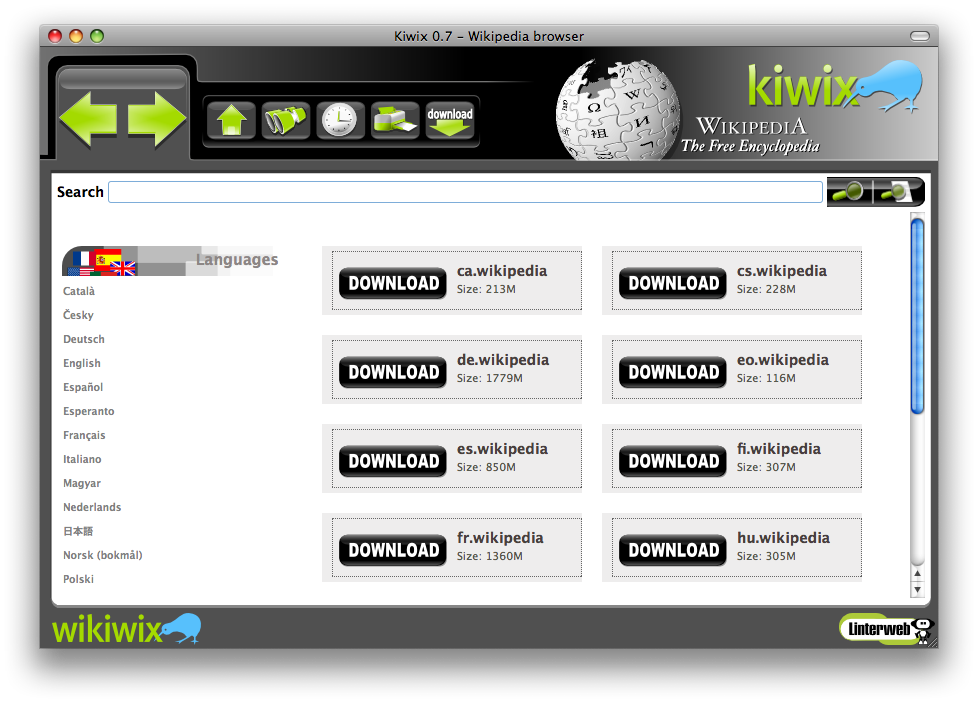Click the flags Languages banner
Screen dimensions: 978x703
click(x=170, y=261)
